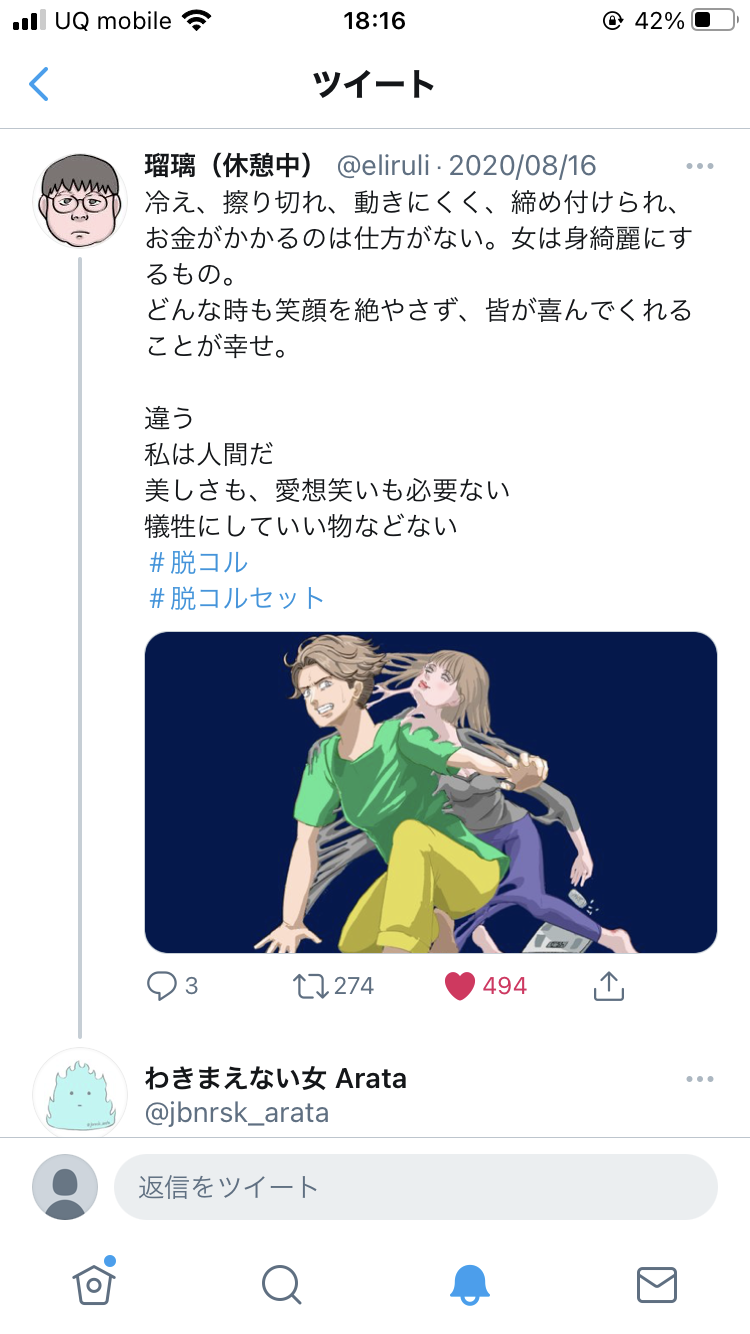Unlike the tweet with the red heart
Viewport: 750px width, 1334px height.
pyautogui.click(x=460, y=986)
